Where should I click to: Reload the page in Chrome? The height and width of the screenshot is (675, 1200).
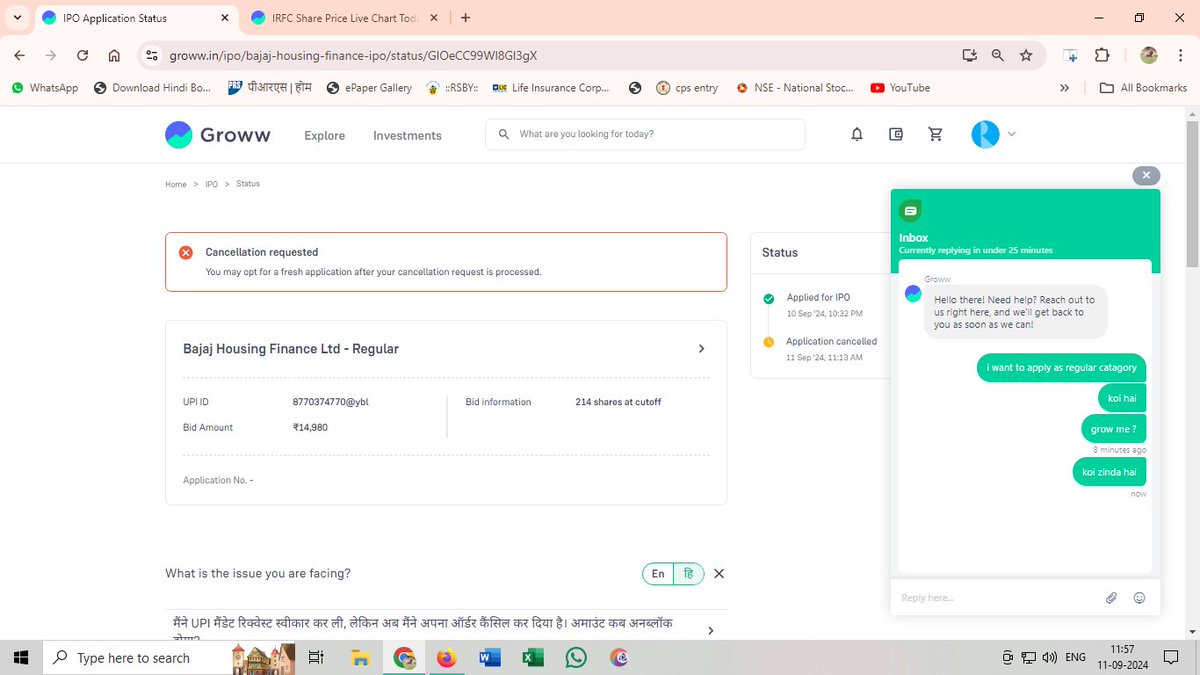[82, 56]
